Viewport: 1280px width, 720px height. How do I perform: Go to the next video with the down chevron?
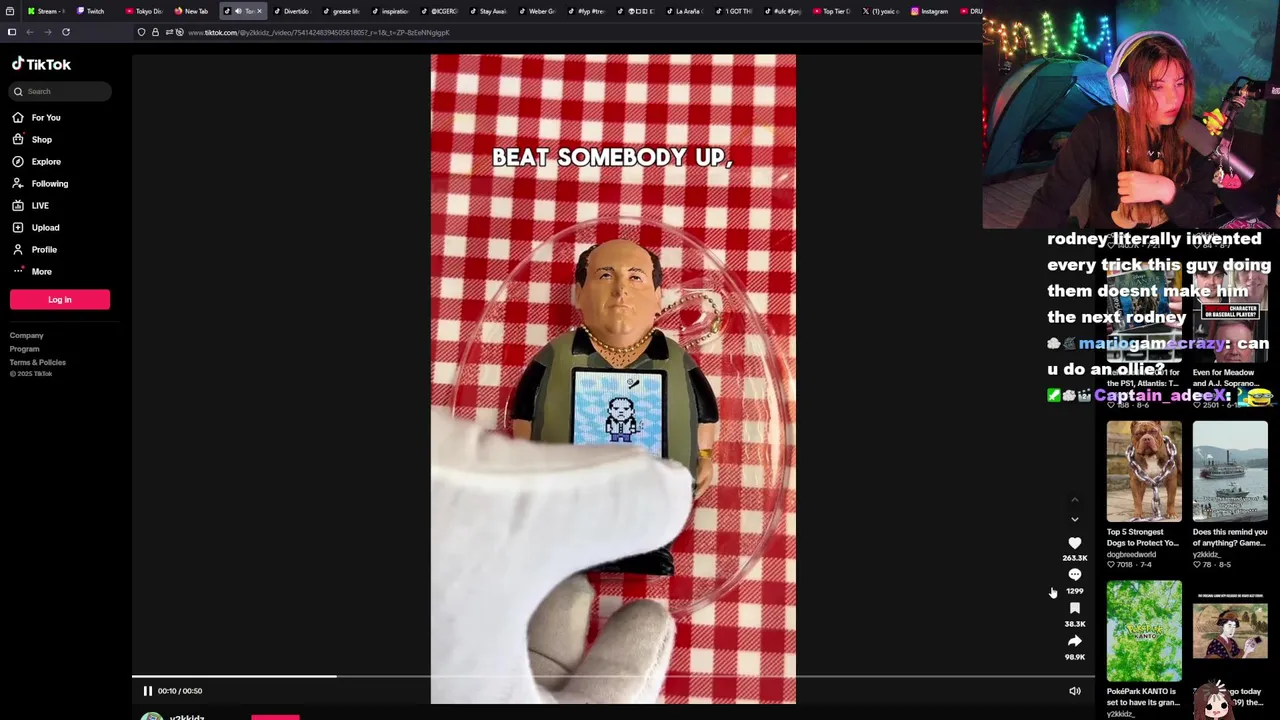(1075, 519)
